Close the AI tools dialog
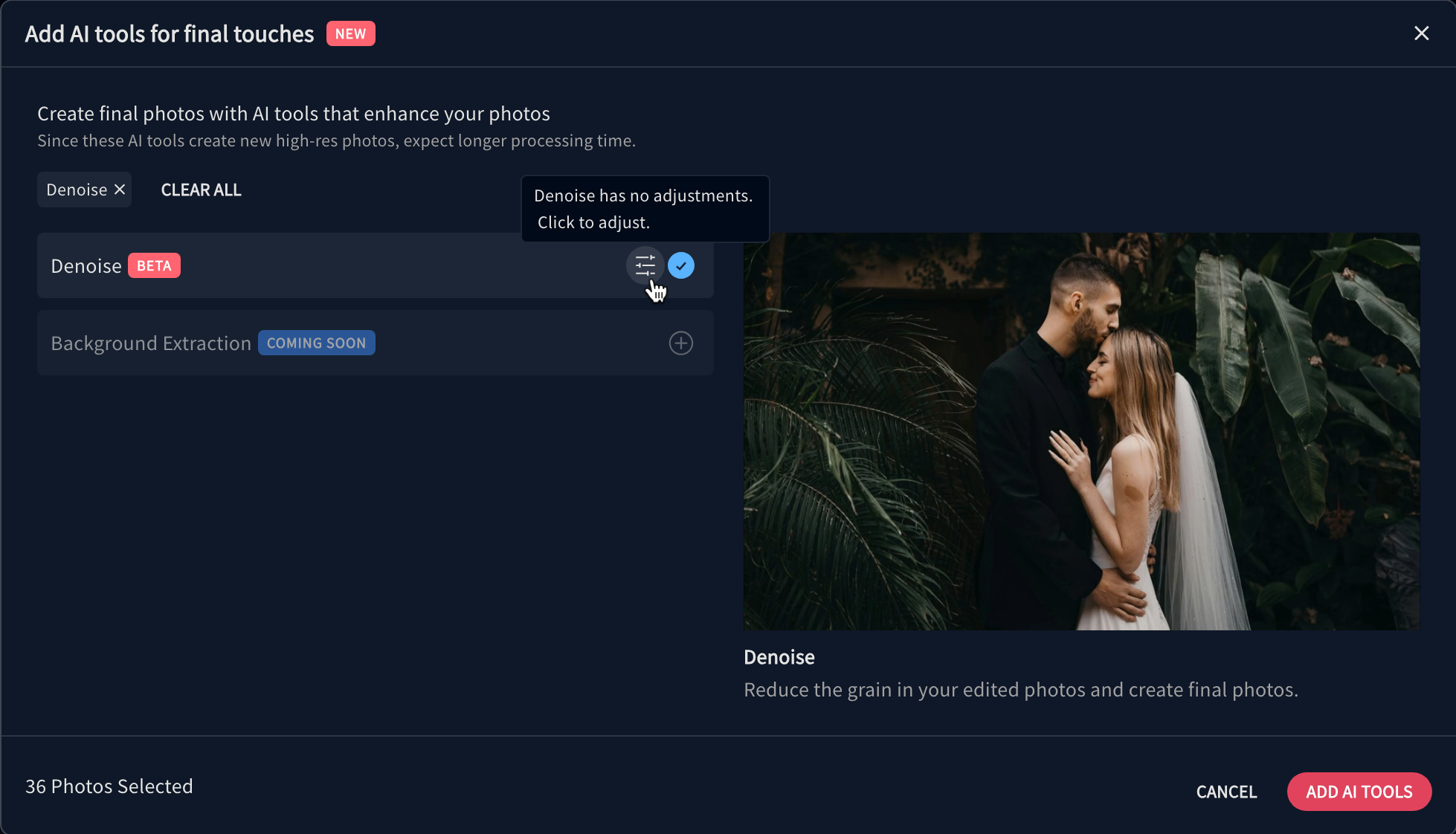 [x=1421, y=33]
